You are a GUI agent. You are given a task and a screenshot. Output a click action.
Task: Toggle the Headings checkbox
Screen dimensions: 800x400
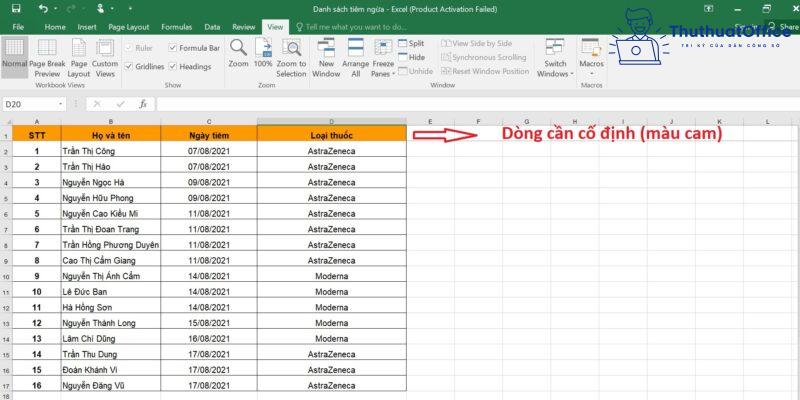pyautogui.click(x=173, y=66)
